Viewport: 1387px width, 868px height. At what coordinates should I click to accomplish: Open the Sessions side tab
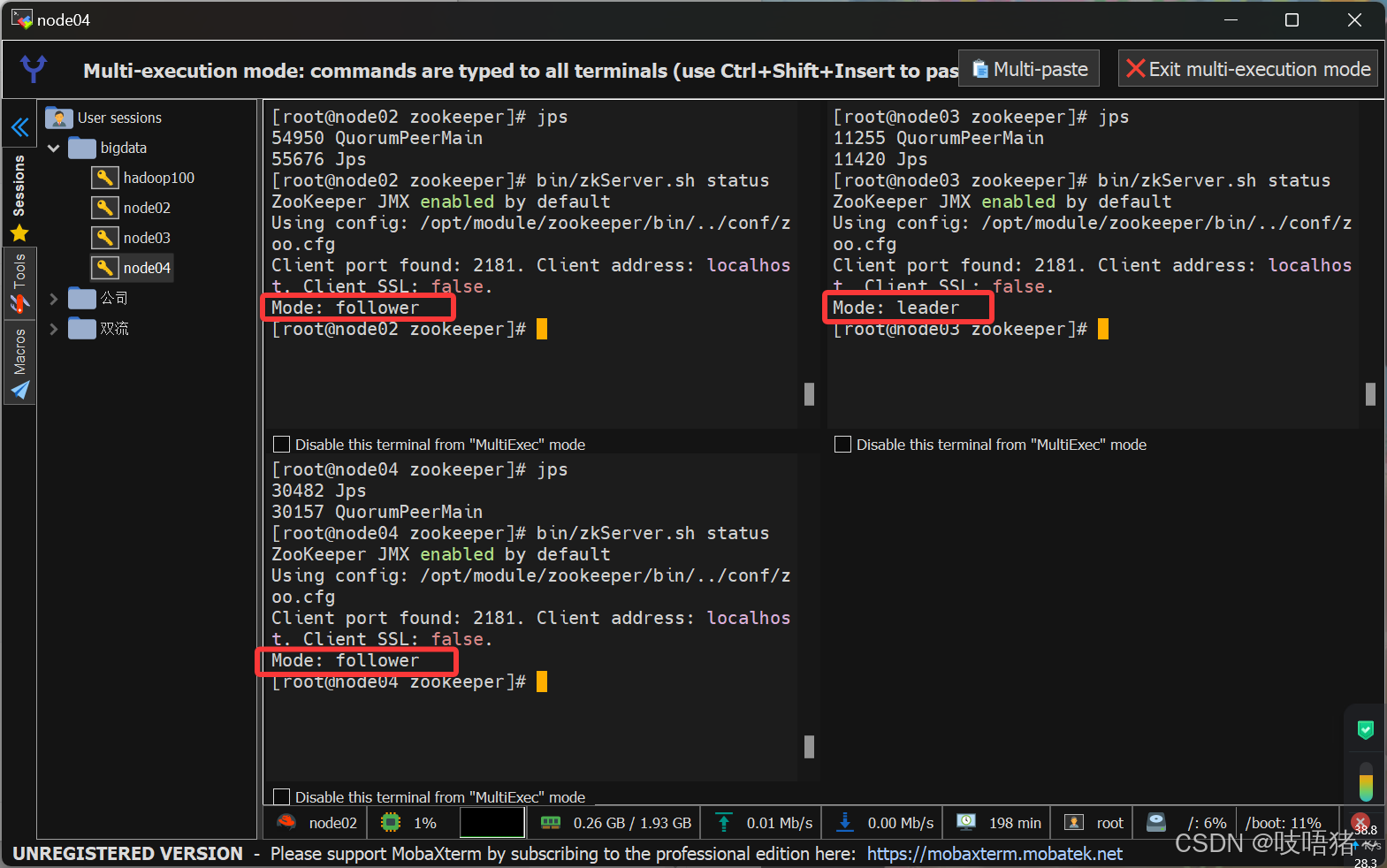pos(19,186)
